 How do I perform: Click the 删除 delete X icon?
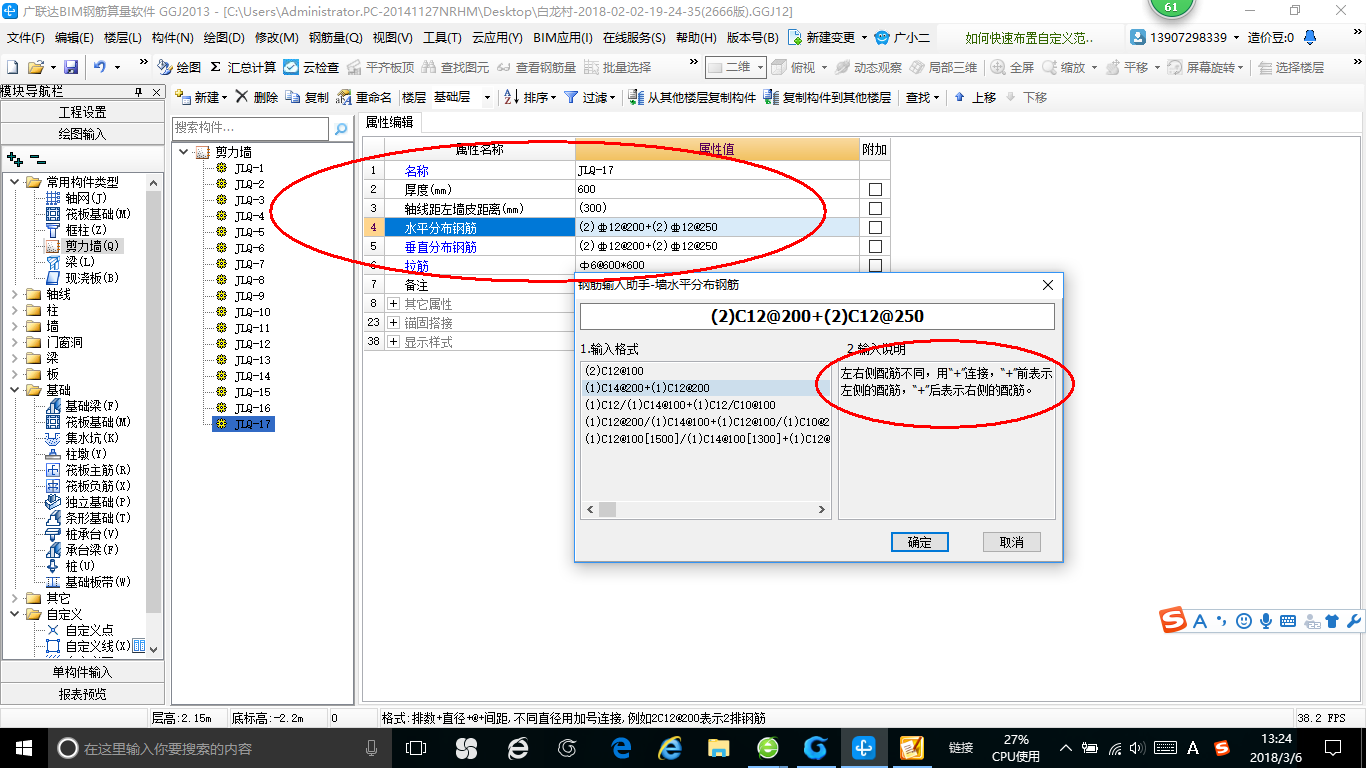tap(257, 97)
